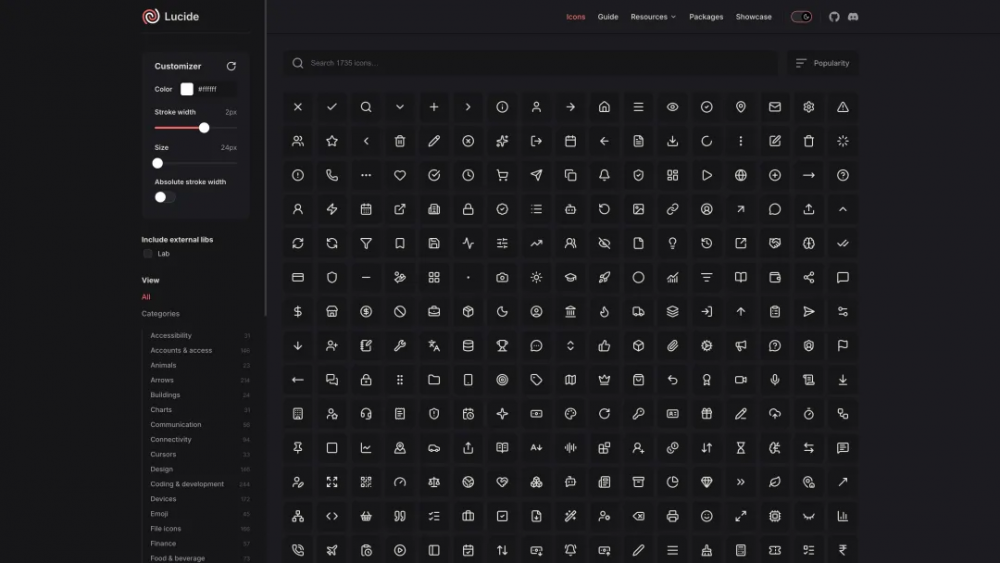Reset customizer with the refresh icon
Screen dimensions: 1000x563
click(x=231, y=66)
